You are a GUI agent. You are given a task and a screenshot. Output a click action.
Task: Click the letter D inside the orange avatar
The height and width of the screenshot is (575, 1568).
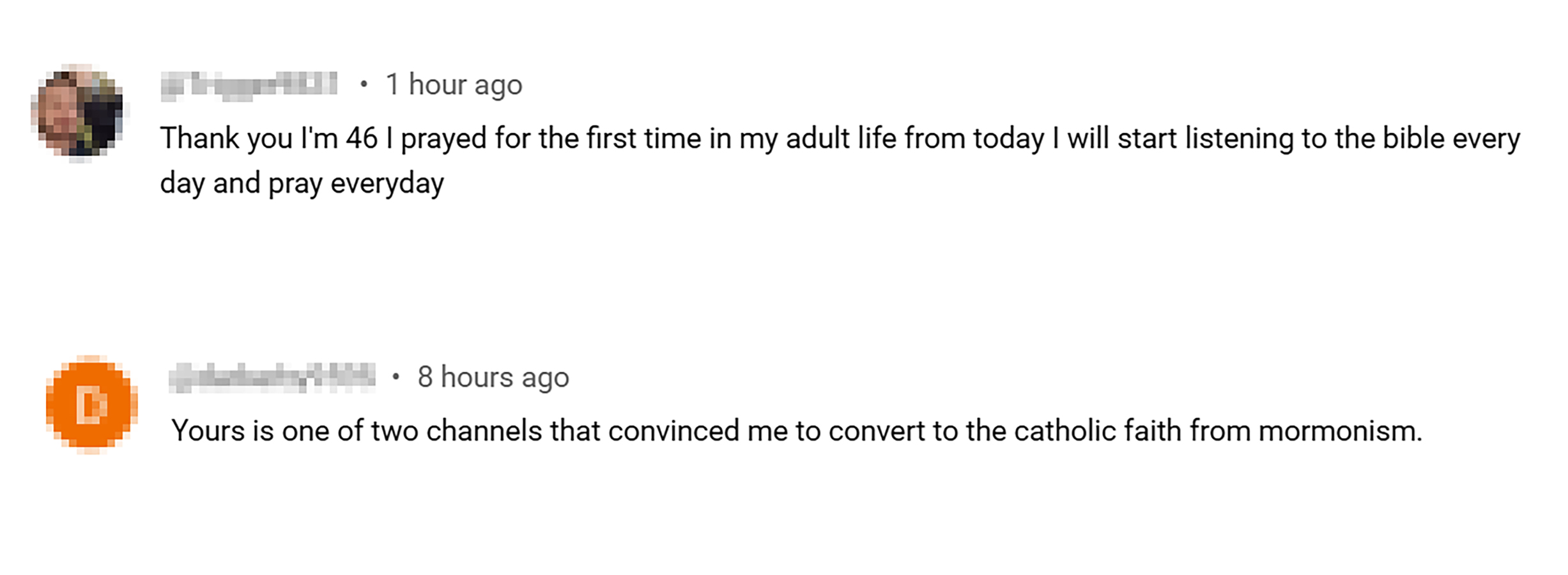(91, 405)
